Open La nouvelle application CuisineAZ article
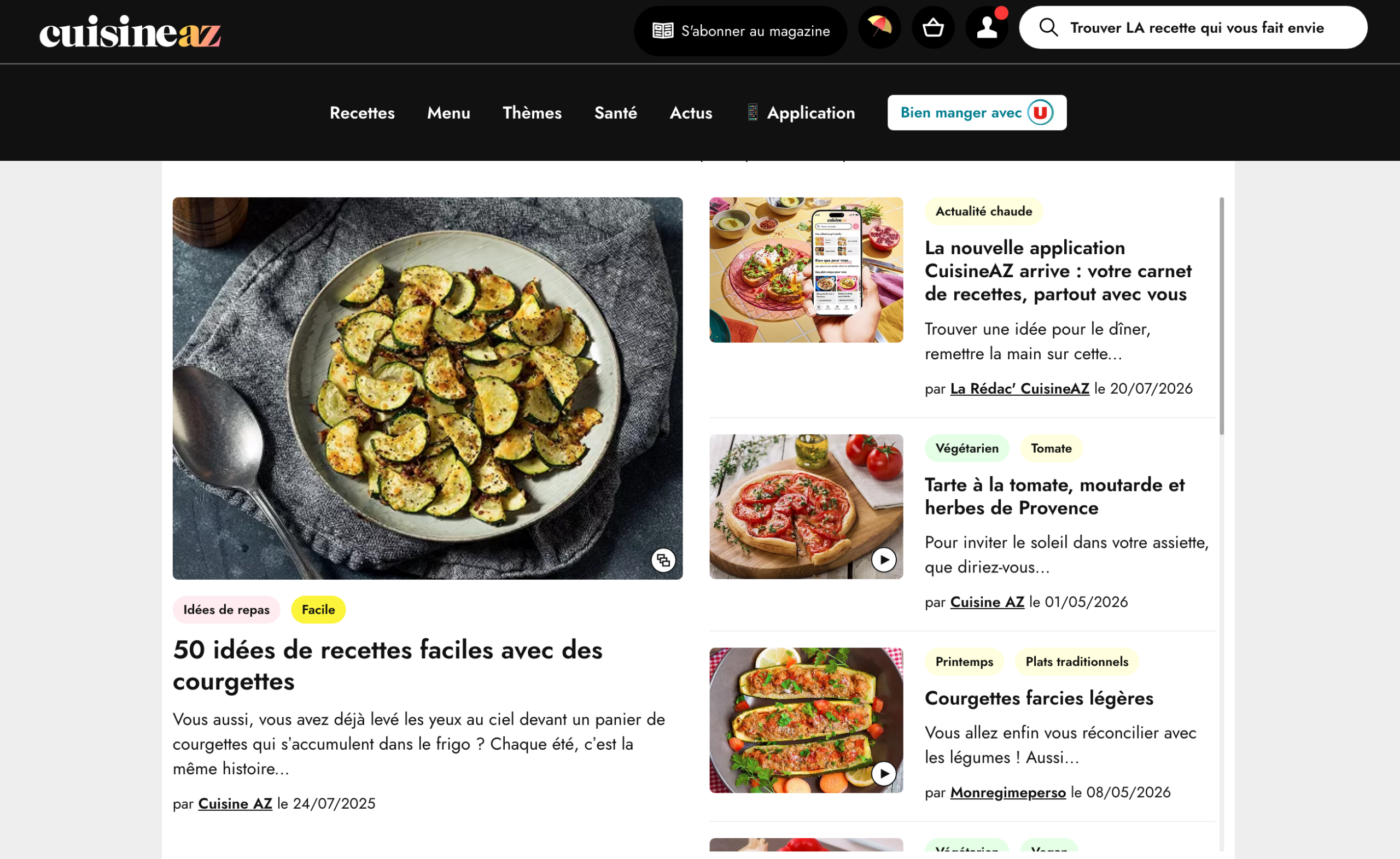Viewport: 1400px width, 859px height. (x=1058, y=271)
